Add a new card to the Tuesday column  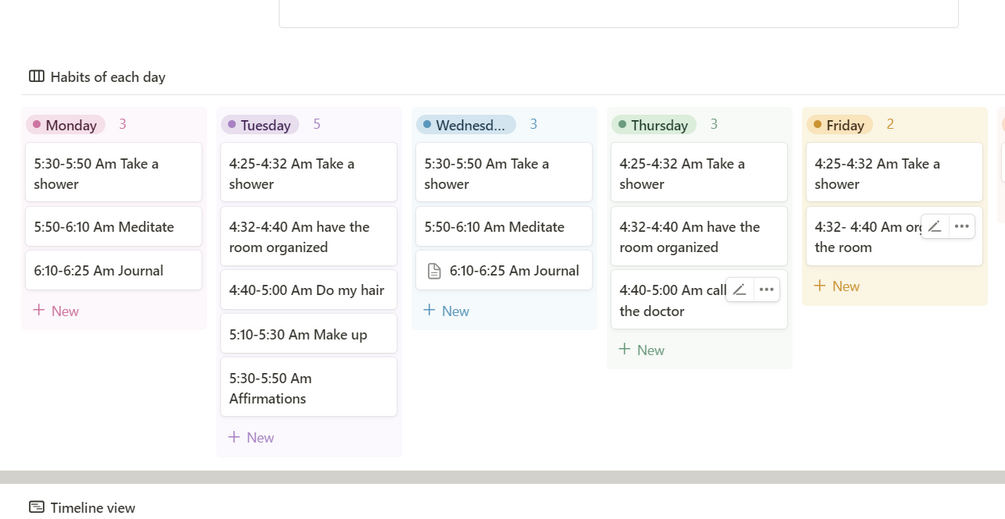251,437
